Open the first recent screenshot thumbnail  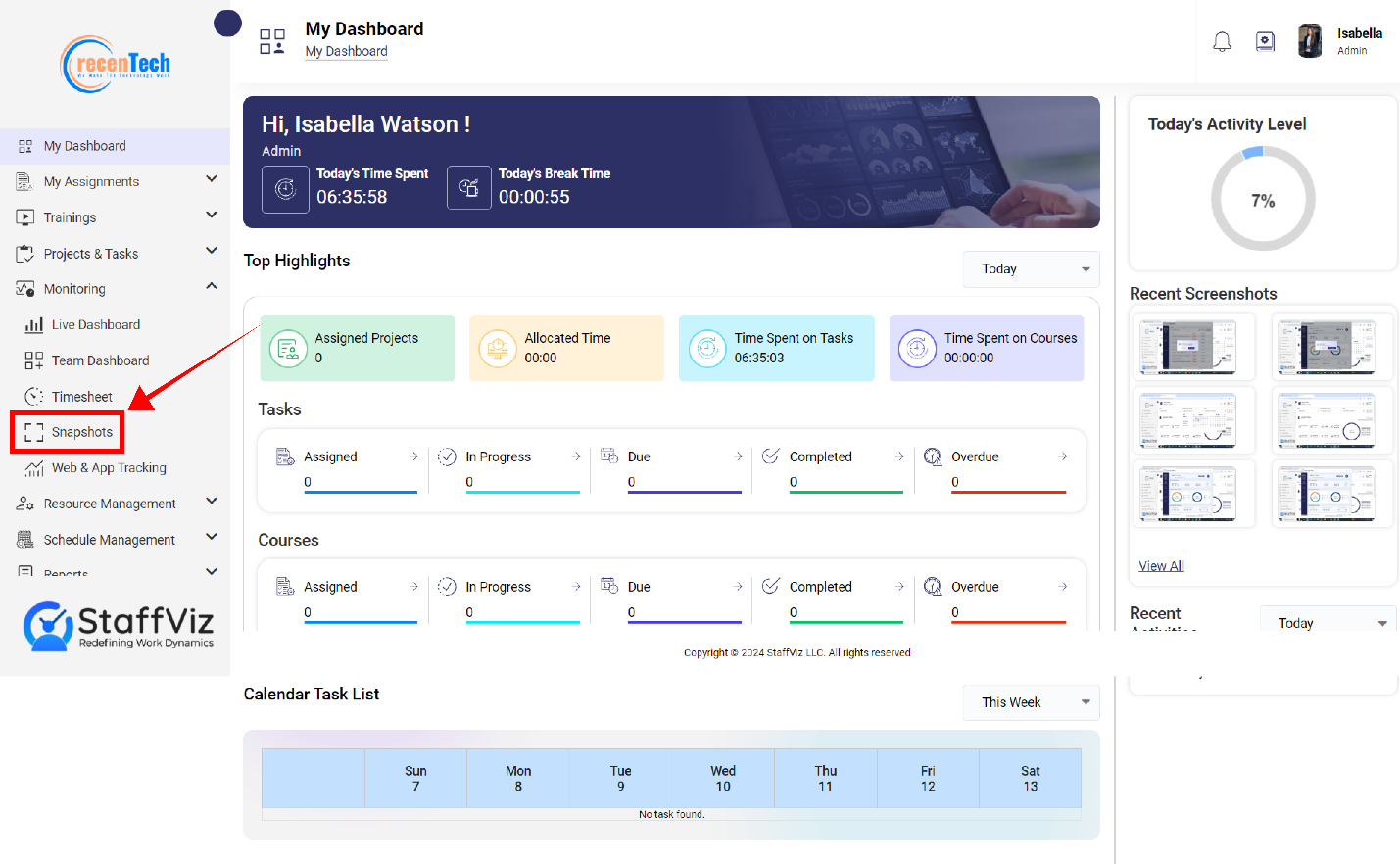(x=1194, y=346)
